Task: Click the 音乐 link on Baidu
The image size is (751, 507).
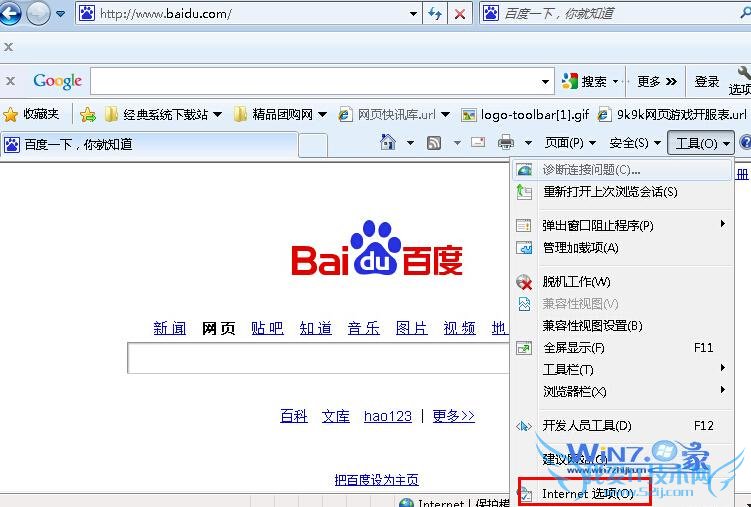Action: [364, 328]
